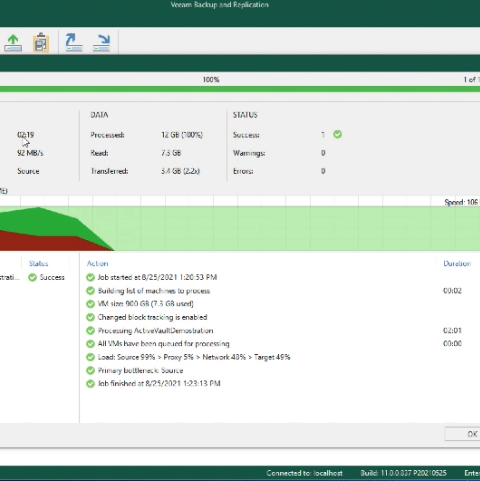Select 'VM size: 900 GB' log row
The width and height of the screenshot is (480, 481).
click(283, 304)
